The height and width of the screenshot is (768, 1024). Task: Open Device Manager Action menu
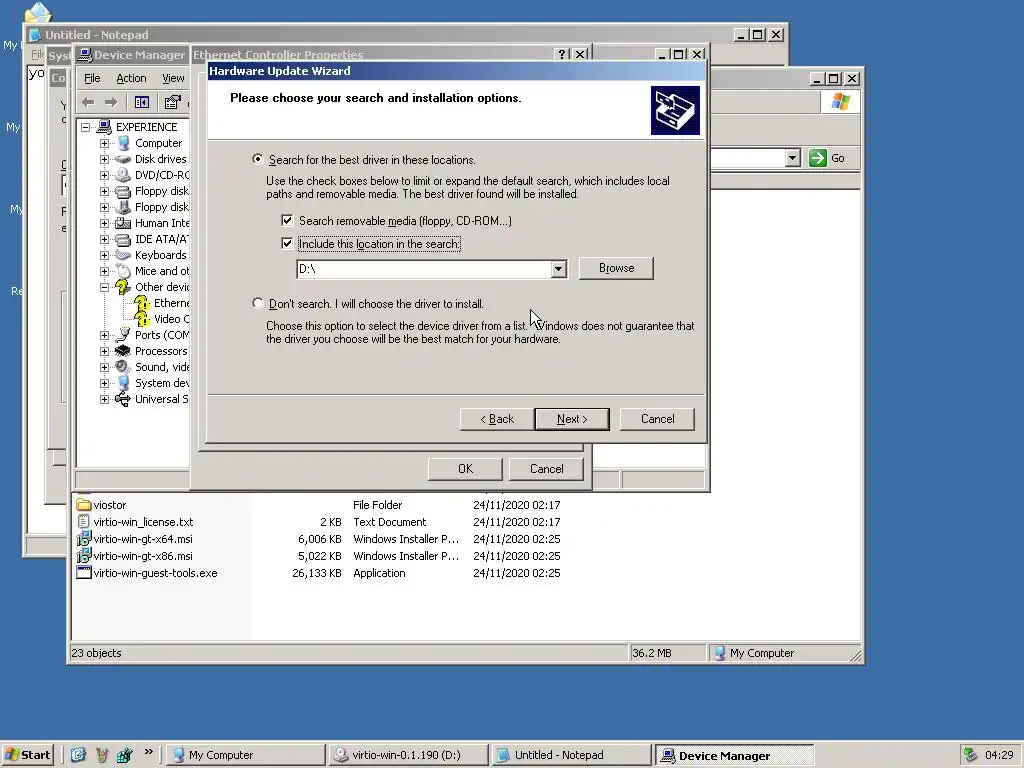(131, 78)
